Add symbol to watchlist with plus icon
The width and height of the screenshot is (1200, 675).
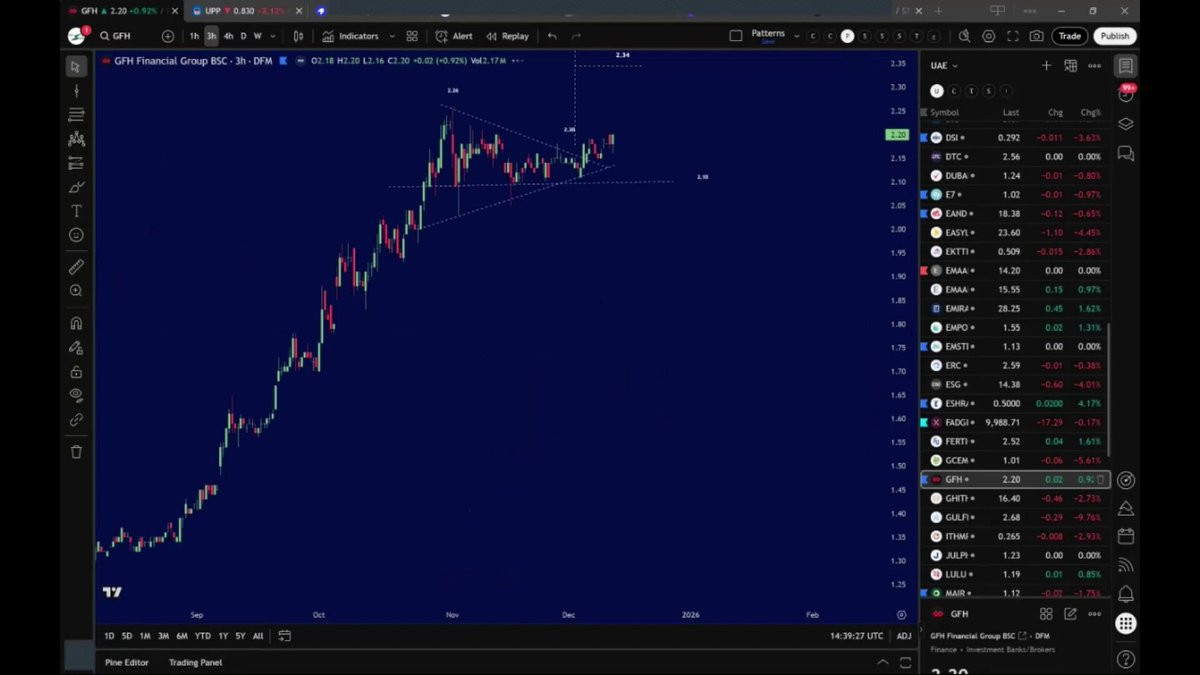coord(1046,66)
